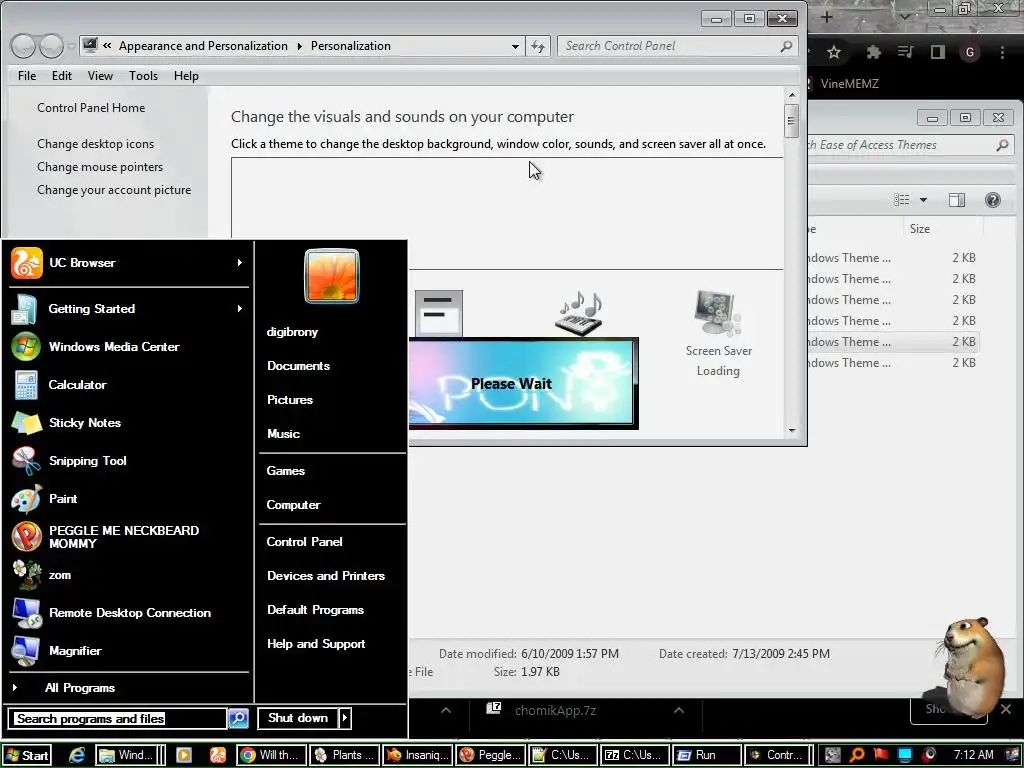The height and width of the screenshot is (768, 1024).
Task: Switch to Insaniq taskbar window
Action: pyautogui.click(x=417, y=755)
